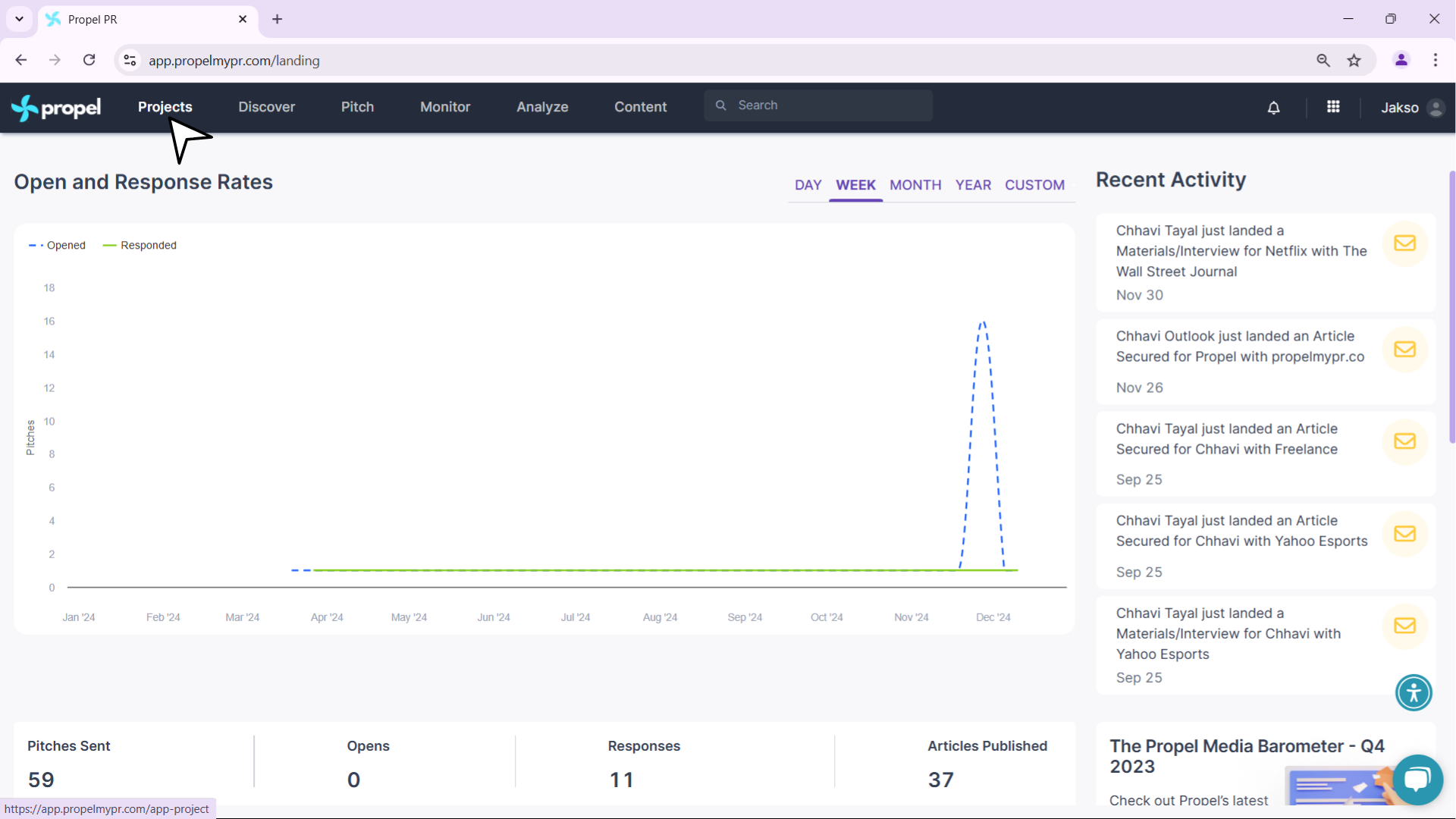
Task: Close the Propel PR tab
Action: coord(243,19)
